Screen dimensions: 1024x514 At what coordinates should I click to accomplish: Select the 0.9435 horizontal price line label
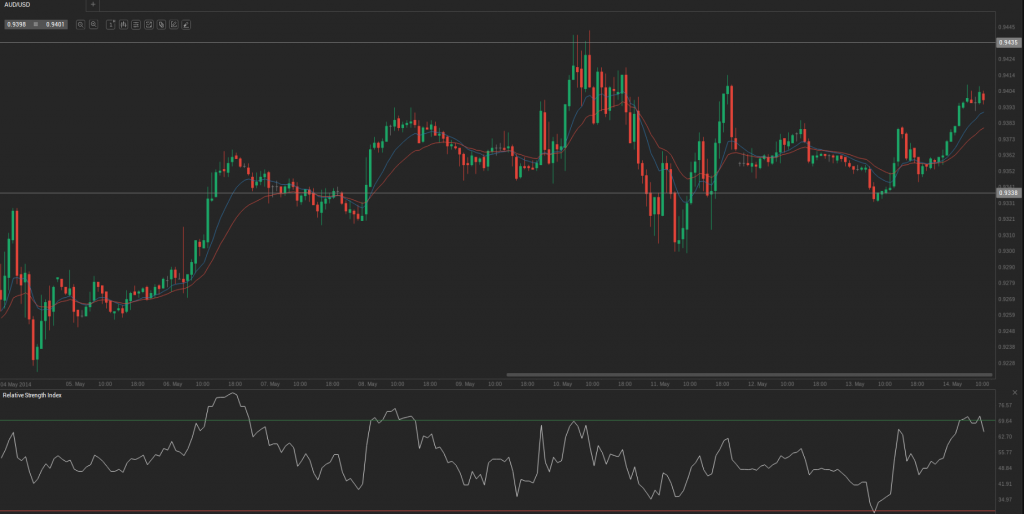[1008, 42]
